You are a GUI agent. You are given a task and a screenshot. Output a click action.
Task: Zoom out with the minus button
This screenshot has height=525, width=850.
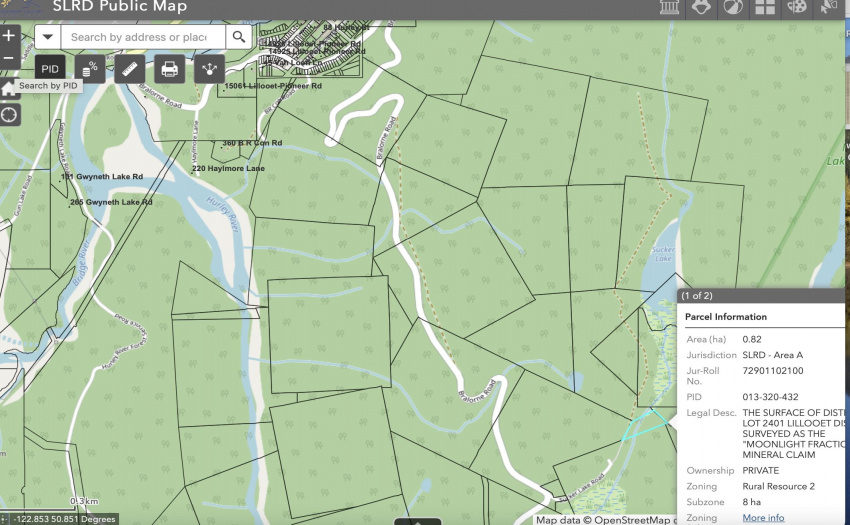click(x=9, y=58)
